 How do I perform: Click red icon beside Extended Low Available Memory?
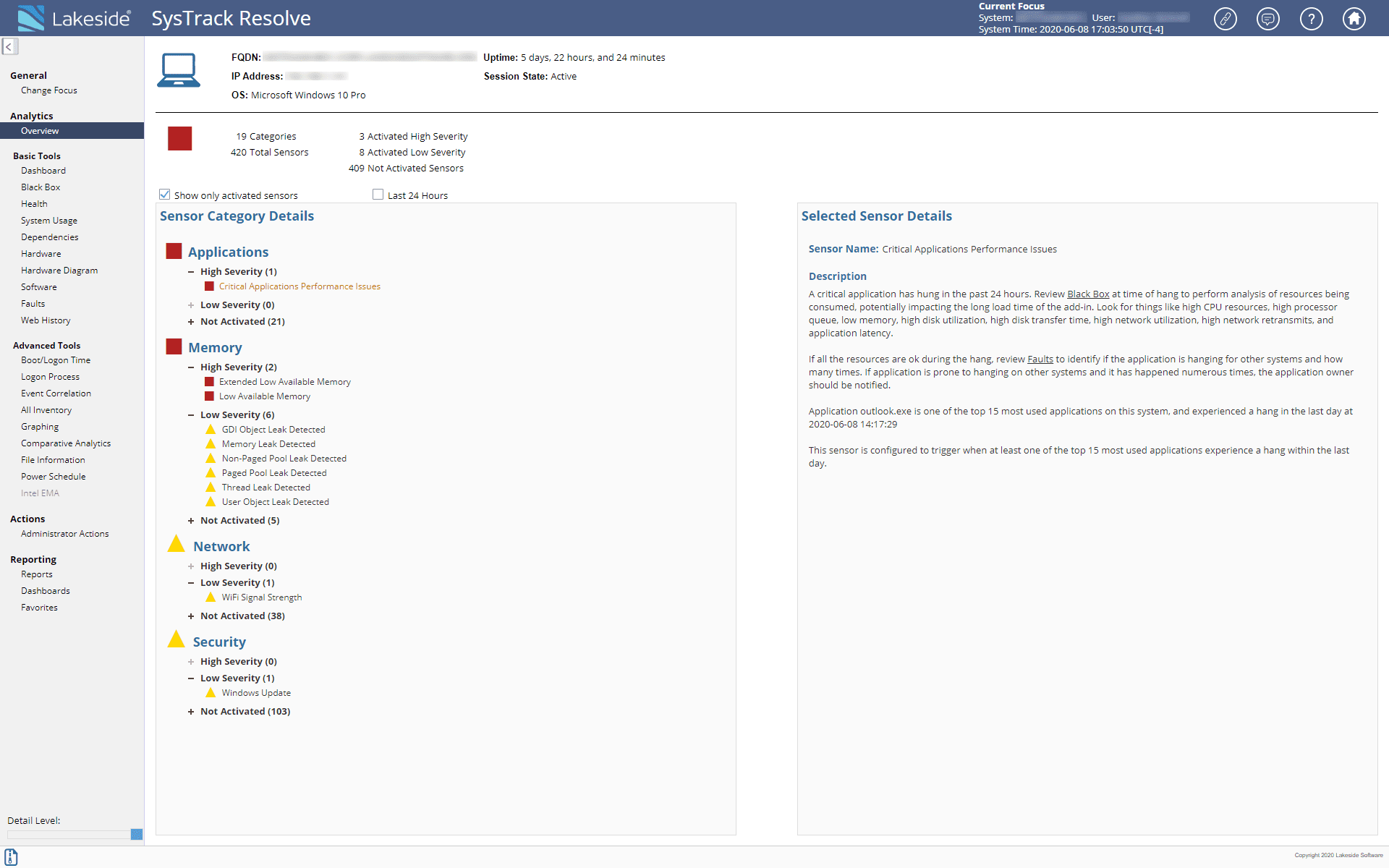click(x=209, y=382)
